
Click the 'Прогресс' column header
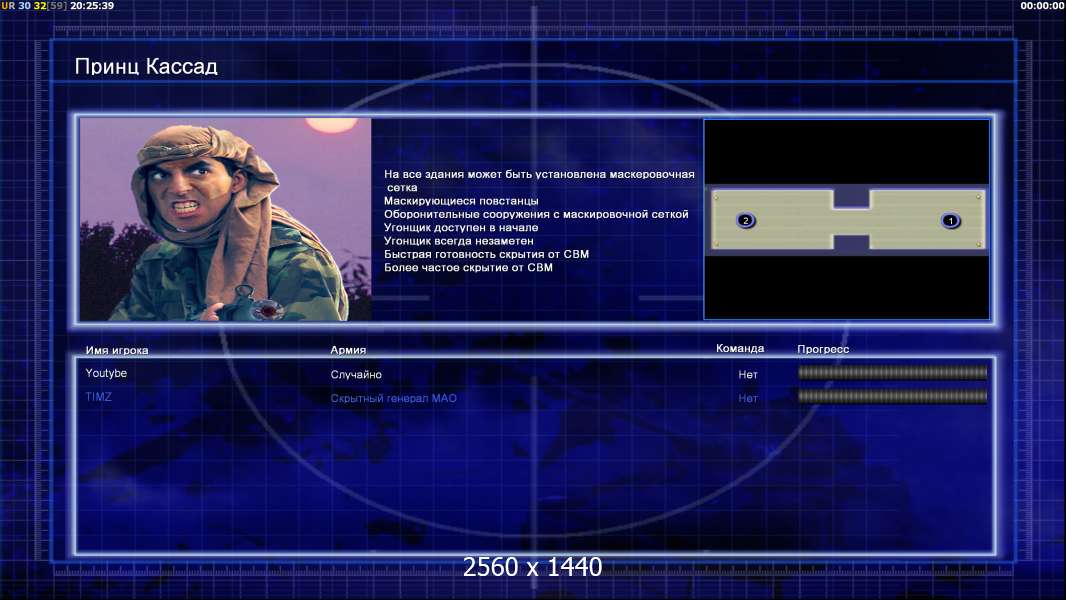point(823,349)
